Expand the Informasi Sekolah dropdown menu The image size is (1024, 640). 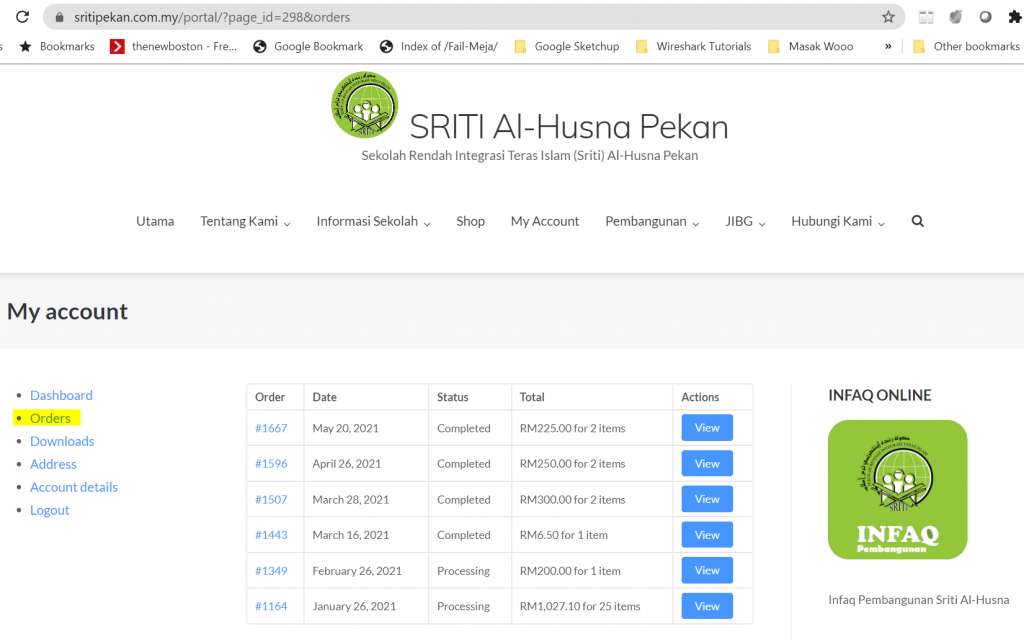pos(373,221)
